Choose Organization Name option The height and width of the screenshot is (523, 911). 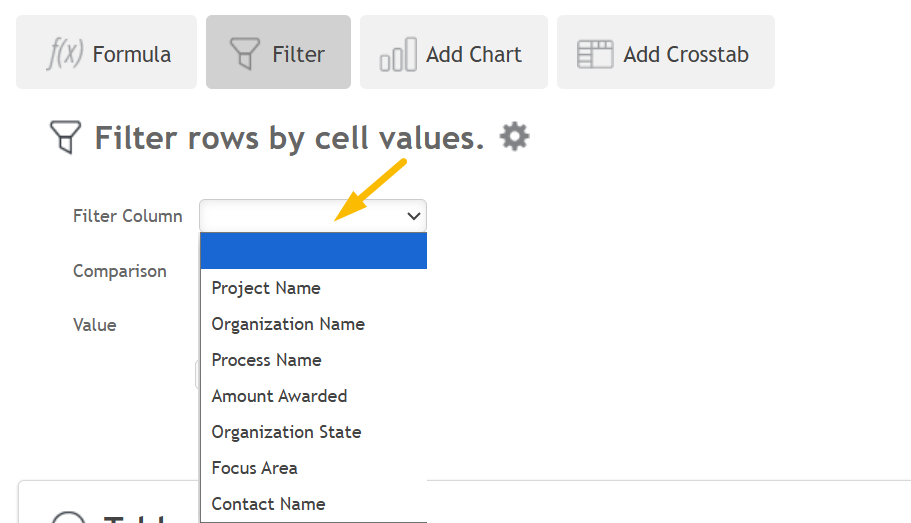click(314, 324)
